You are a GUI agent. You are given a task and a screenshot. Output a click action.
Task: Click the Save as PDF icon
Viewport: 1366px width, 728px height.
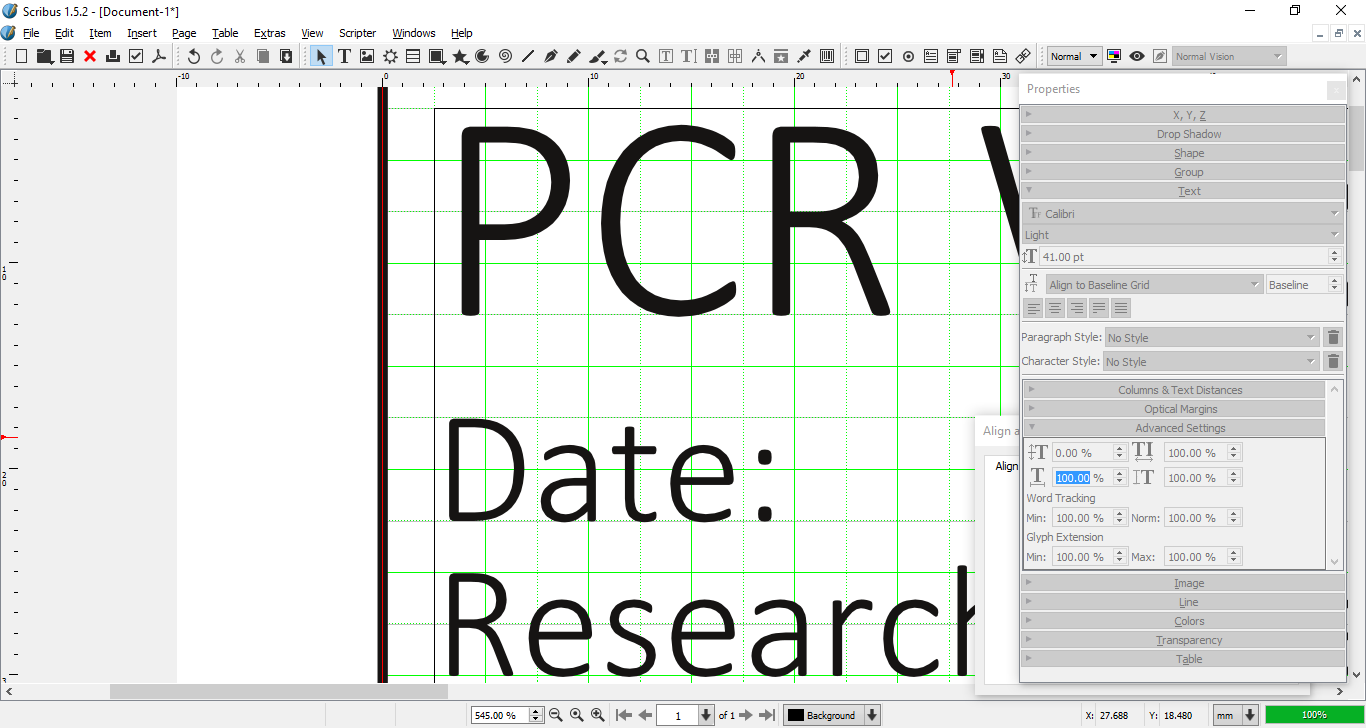[159, 57]
